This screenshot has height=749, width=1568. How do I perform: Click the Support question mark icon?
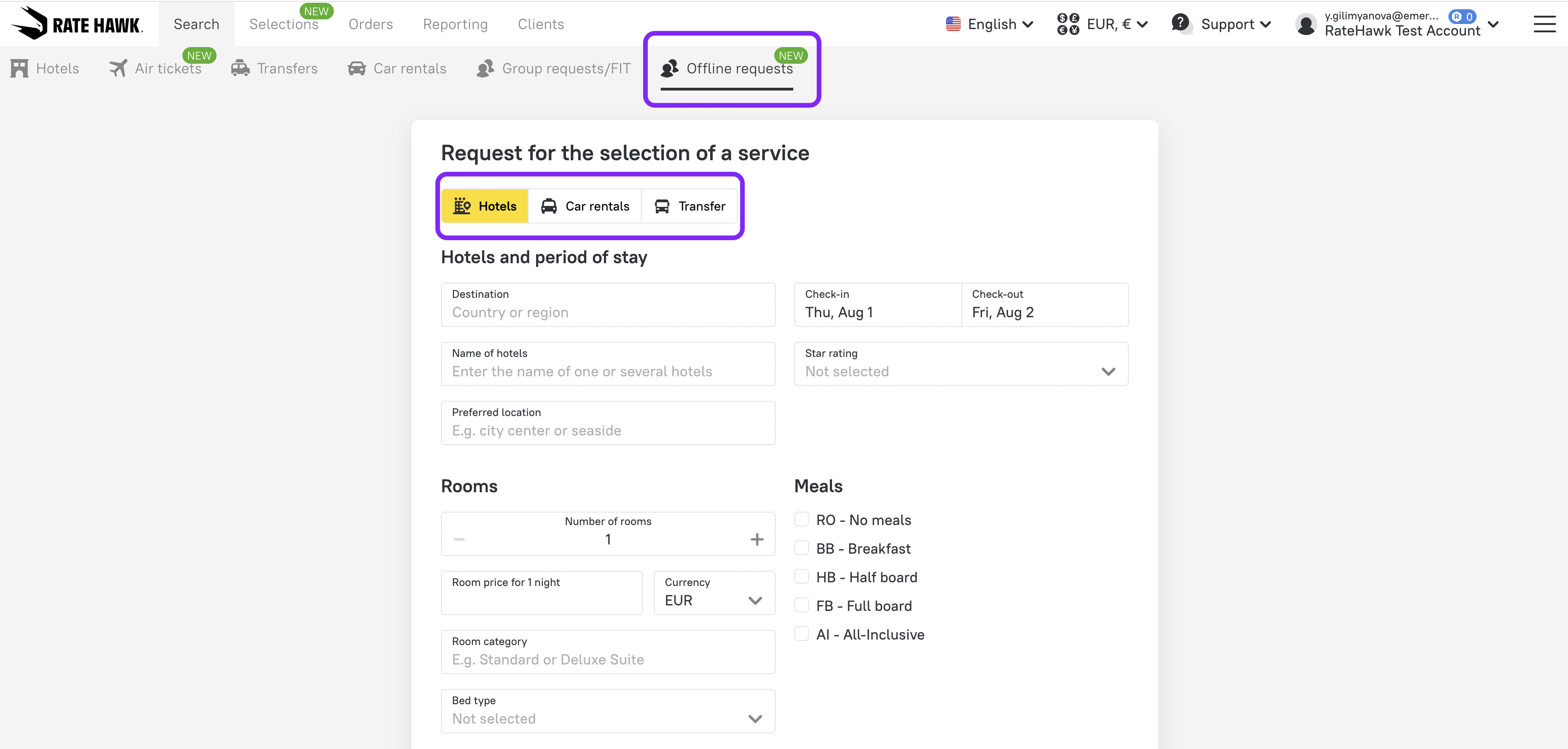[x=1180, y=24]
